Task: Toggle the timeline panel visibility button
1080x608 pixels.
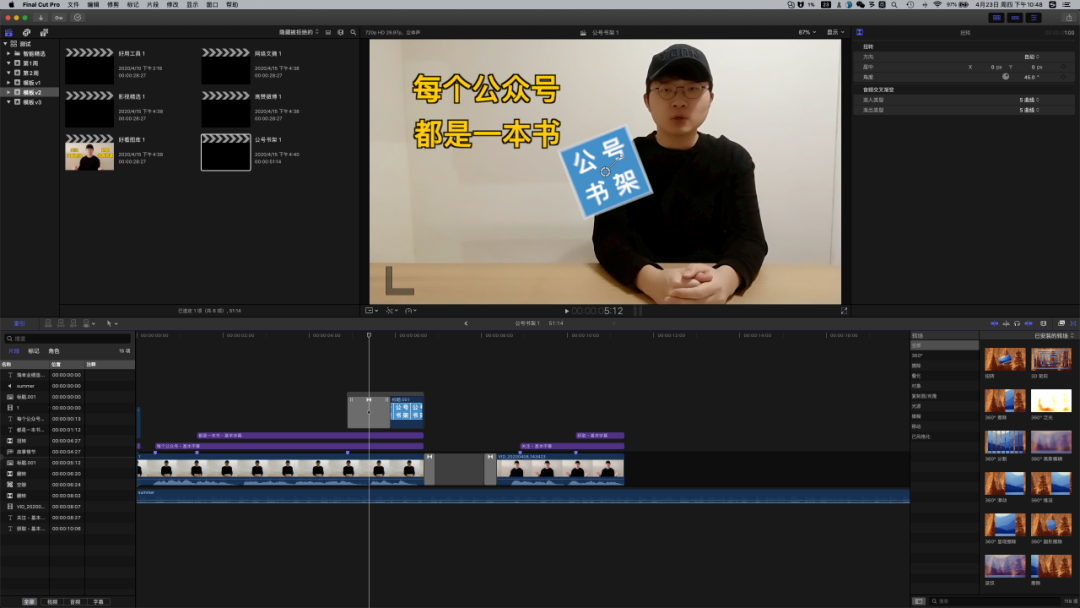Action: 1015,17
